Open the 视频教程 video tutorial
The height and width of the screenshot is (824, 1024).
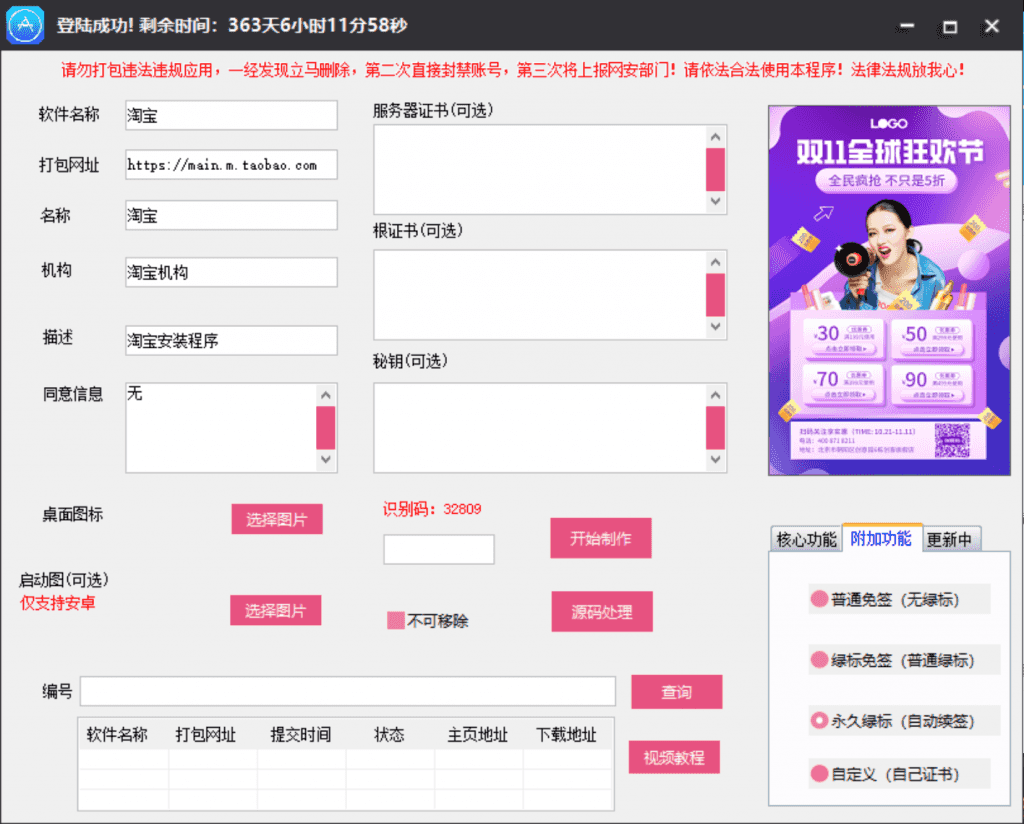[x=674, y=757]
